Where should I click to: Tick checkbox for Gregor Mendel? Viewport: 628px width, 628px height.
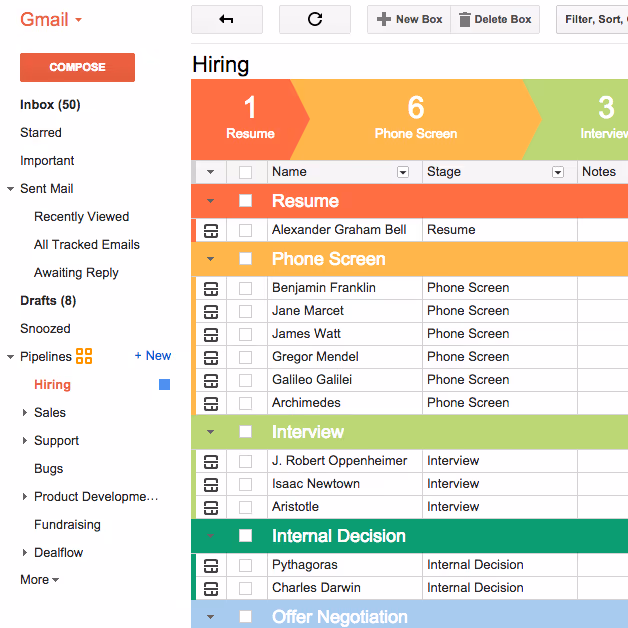(246, 357)
